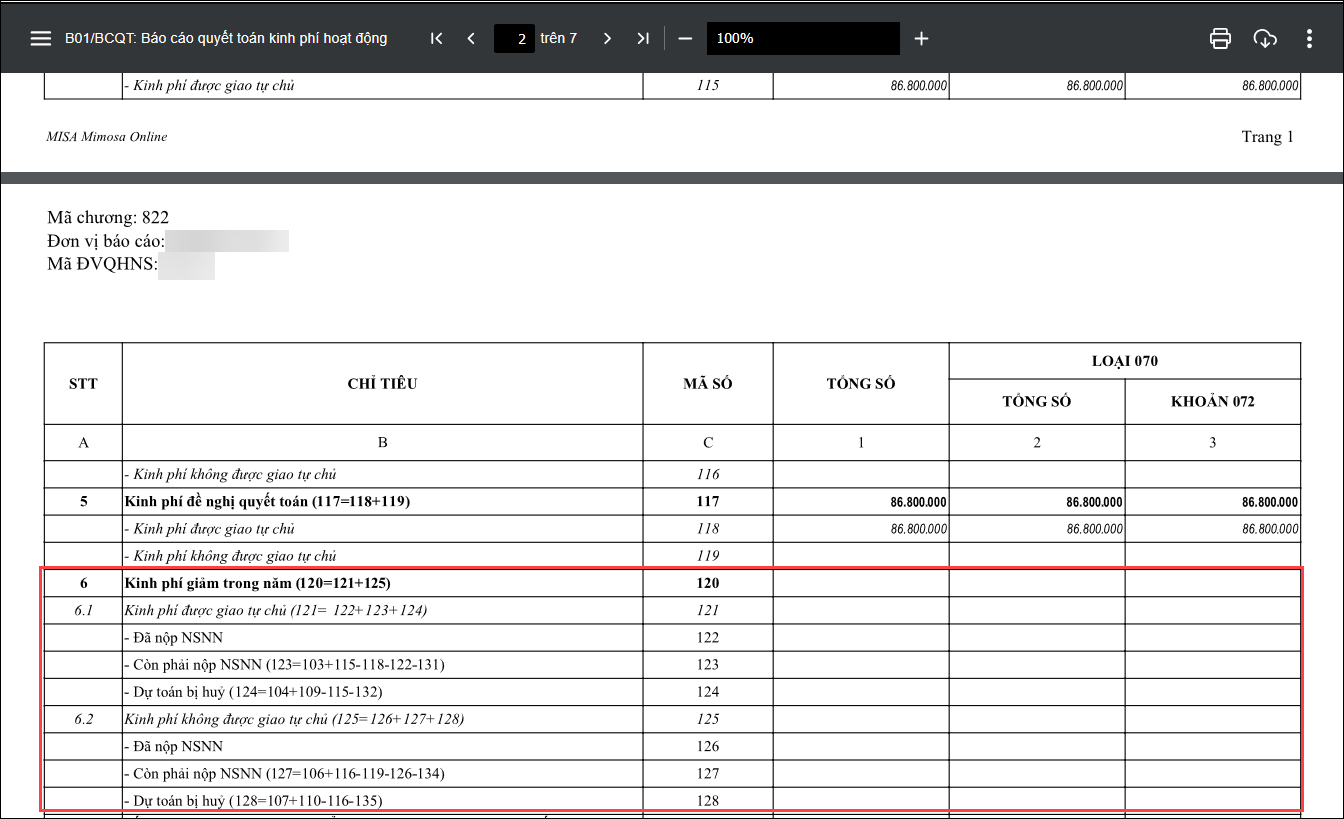Download the report file

pyautogui.click(x=1265, y=38)
